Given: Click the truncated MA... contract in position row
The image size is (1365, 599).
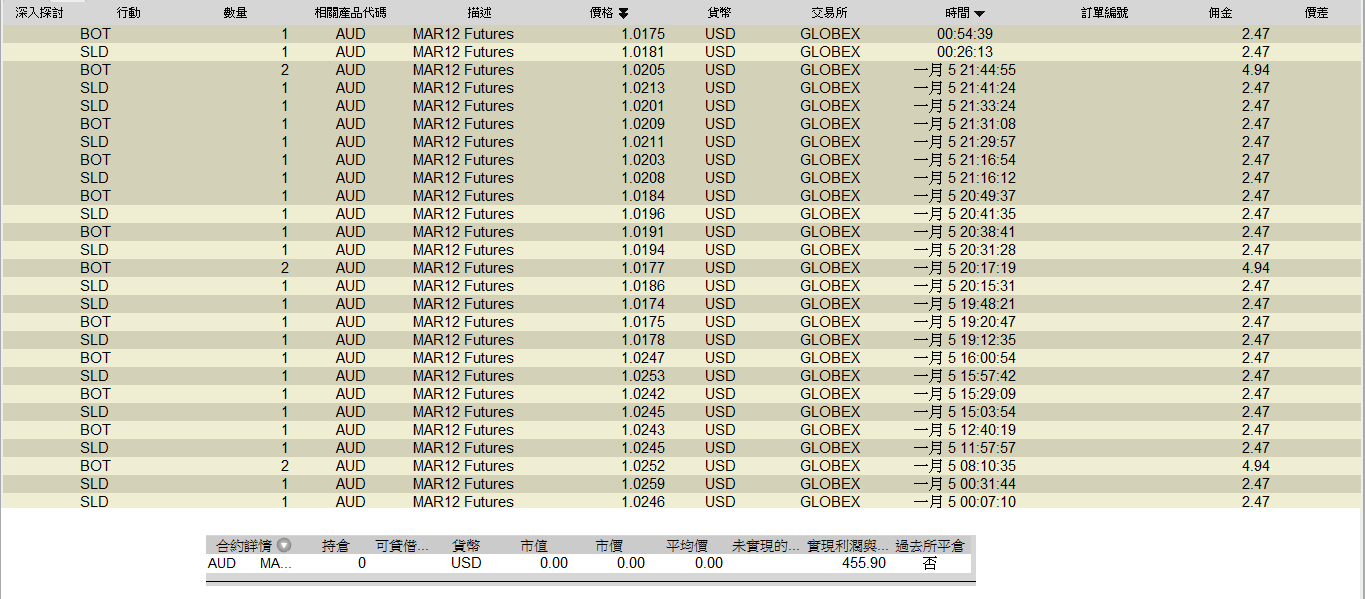Looking at the screenshot, I should 276,563.
